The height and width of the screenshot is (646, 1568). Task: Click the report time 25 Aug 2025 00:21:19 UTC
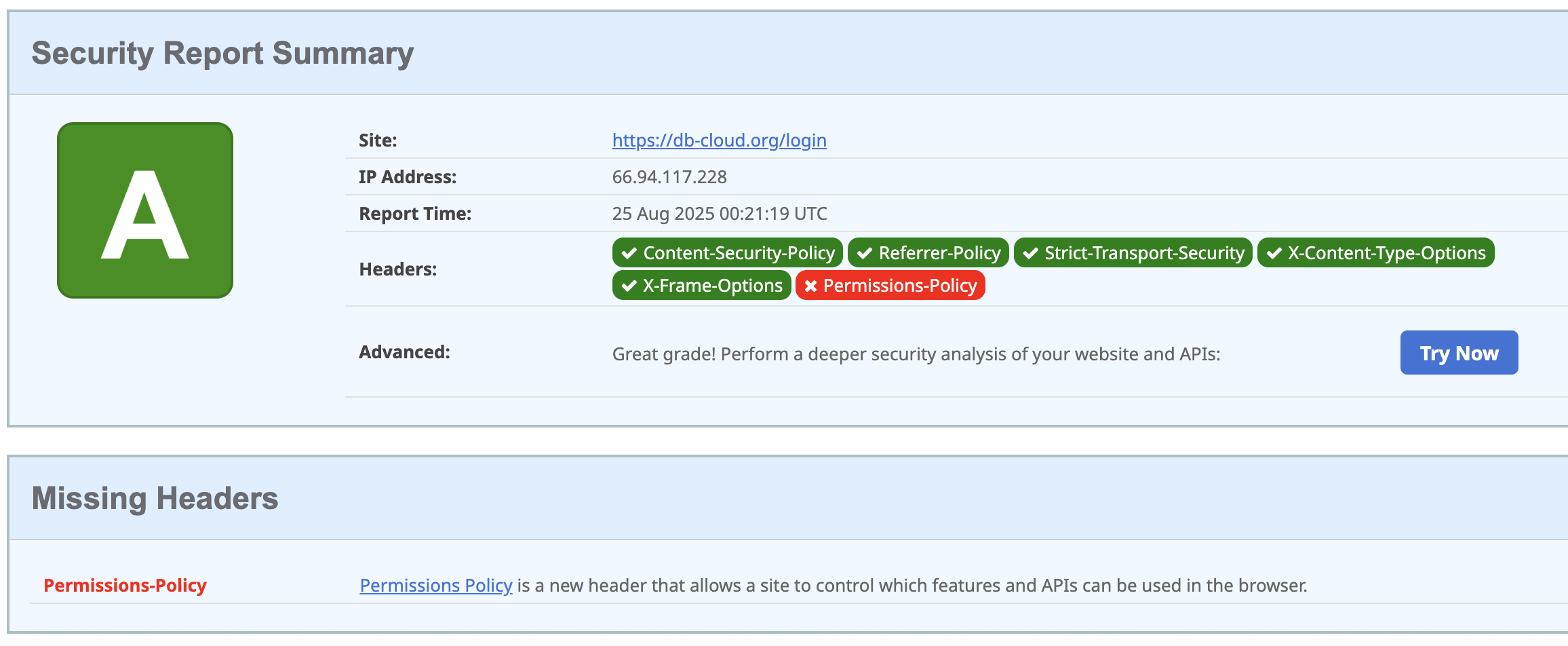tap(720, 214)
